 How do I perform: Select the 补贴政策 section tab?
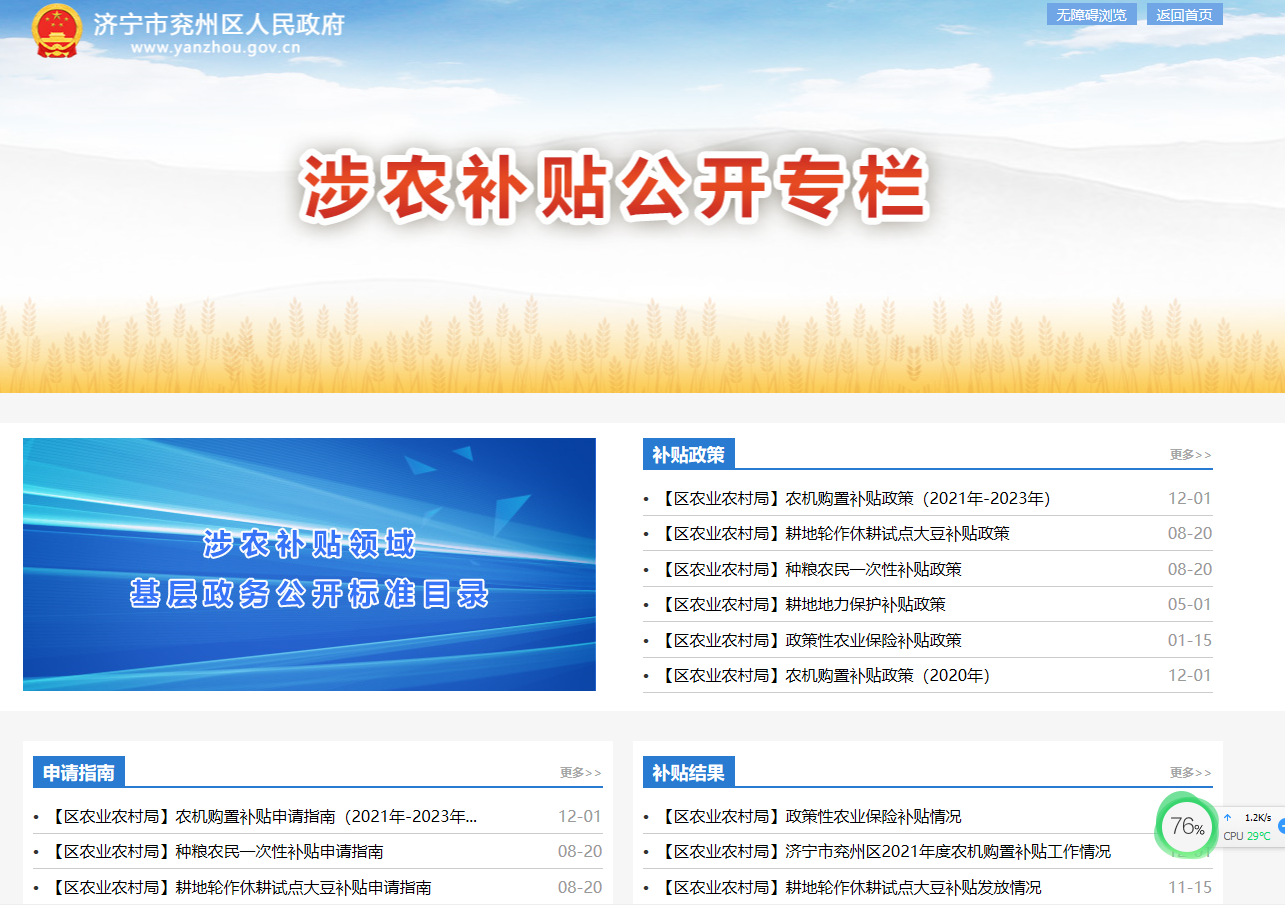(x=688, y=455)
